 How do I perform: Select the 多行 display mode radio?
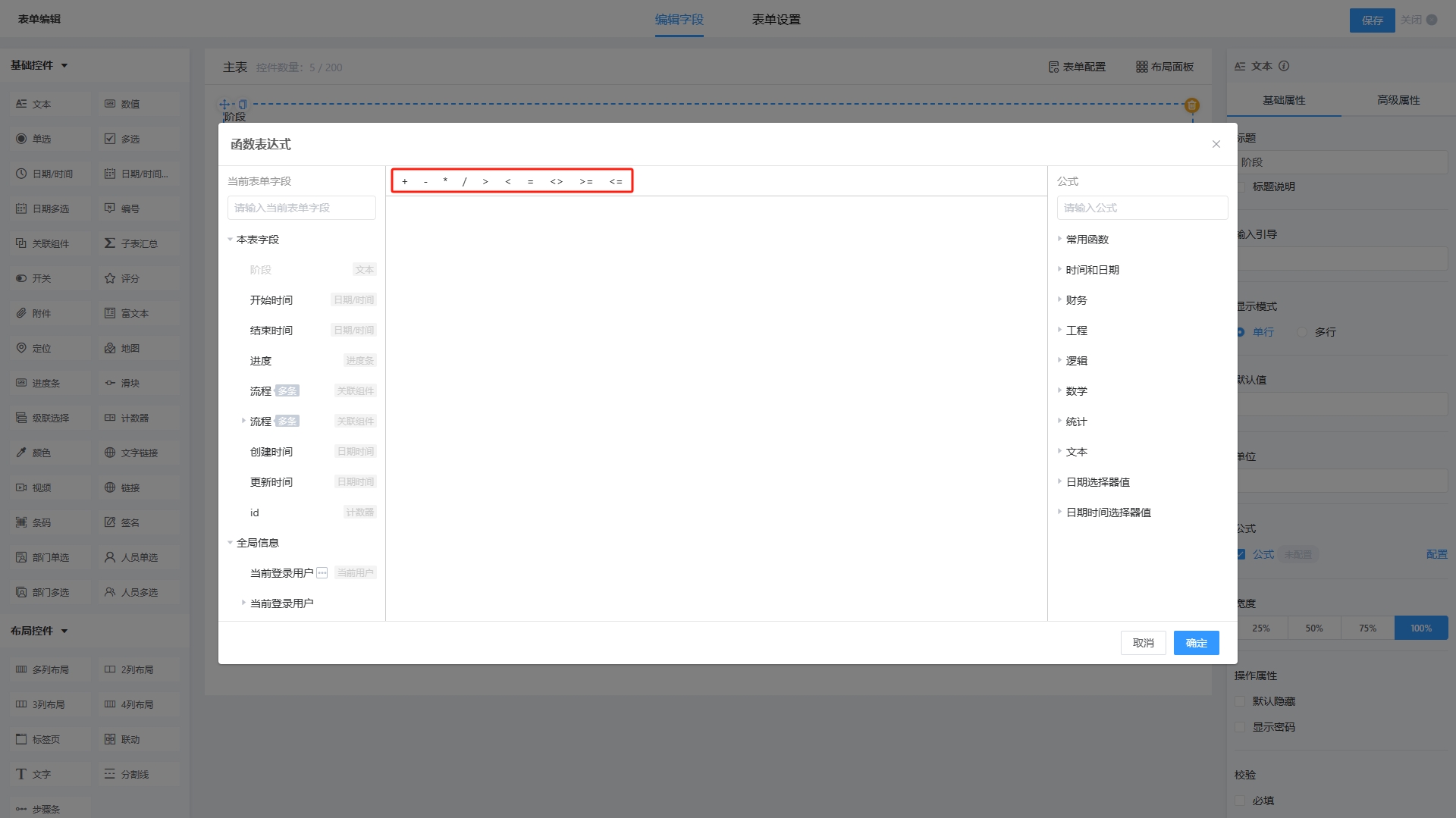tap(1302, 332)
